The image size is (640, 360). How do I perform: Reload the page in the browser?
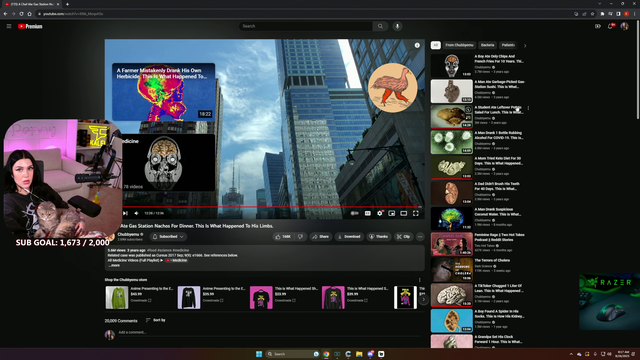point(21,13)
